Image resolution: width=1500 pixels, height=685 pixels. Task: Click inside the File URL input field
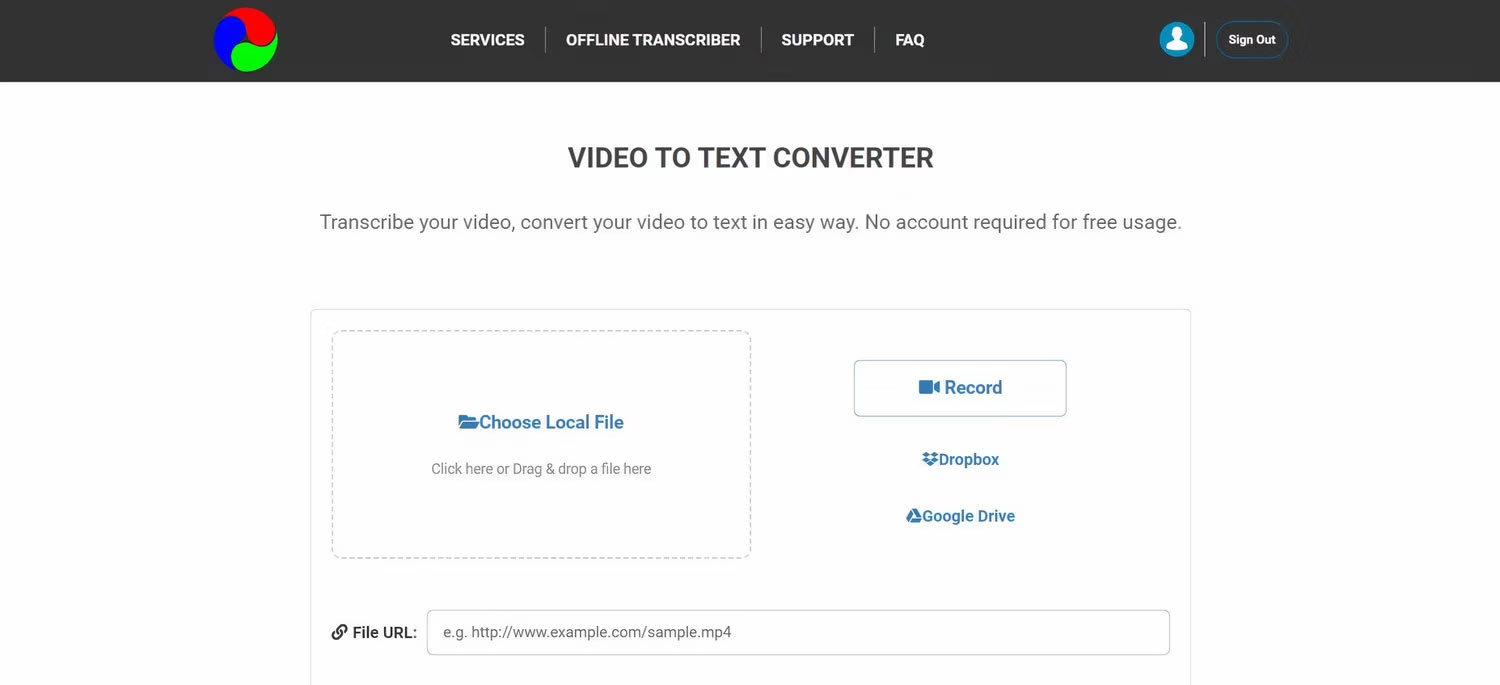point(797,631)
